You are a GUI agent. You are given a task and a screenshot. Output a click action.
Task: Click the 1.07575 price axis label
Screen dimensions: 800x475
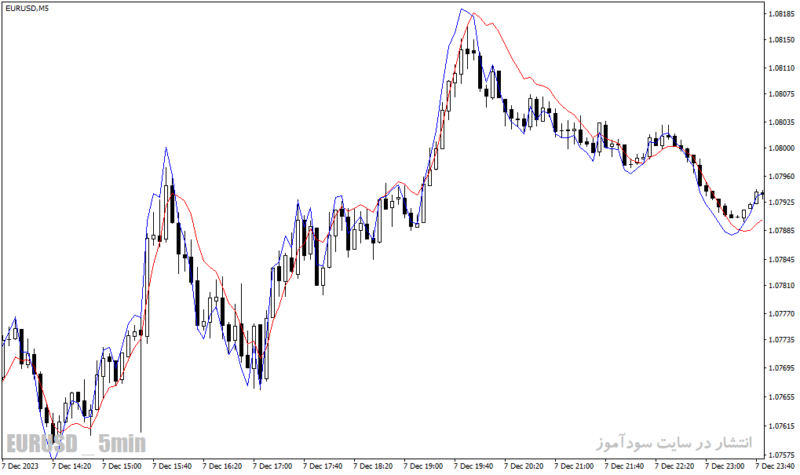(x=781, y=455)
